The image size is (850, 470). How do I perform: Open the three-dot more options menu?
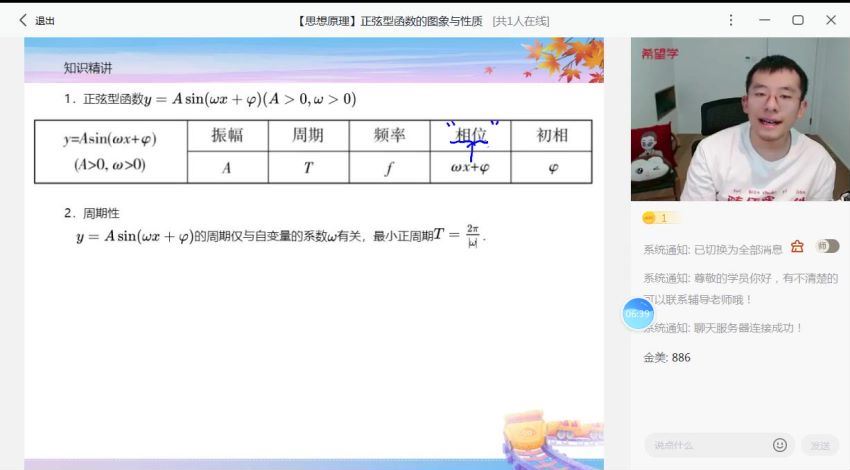(731, 20)
